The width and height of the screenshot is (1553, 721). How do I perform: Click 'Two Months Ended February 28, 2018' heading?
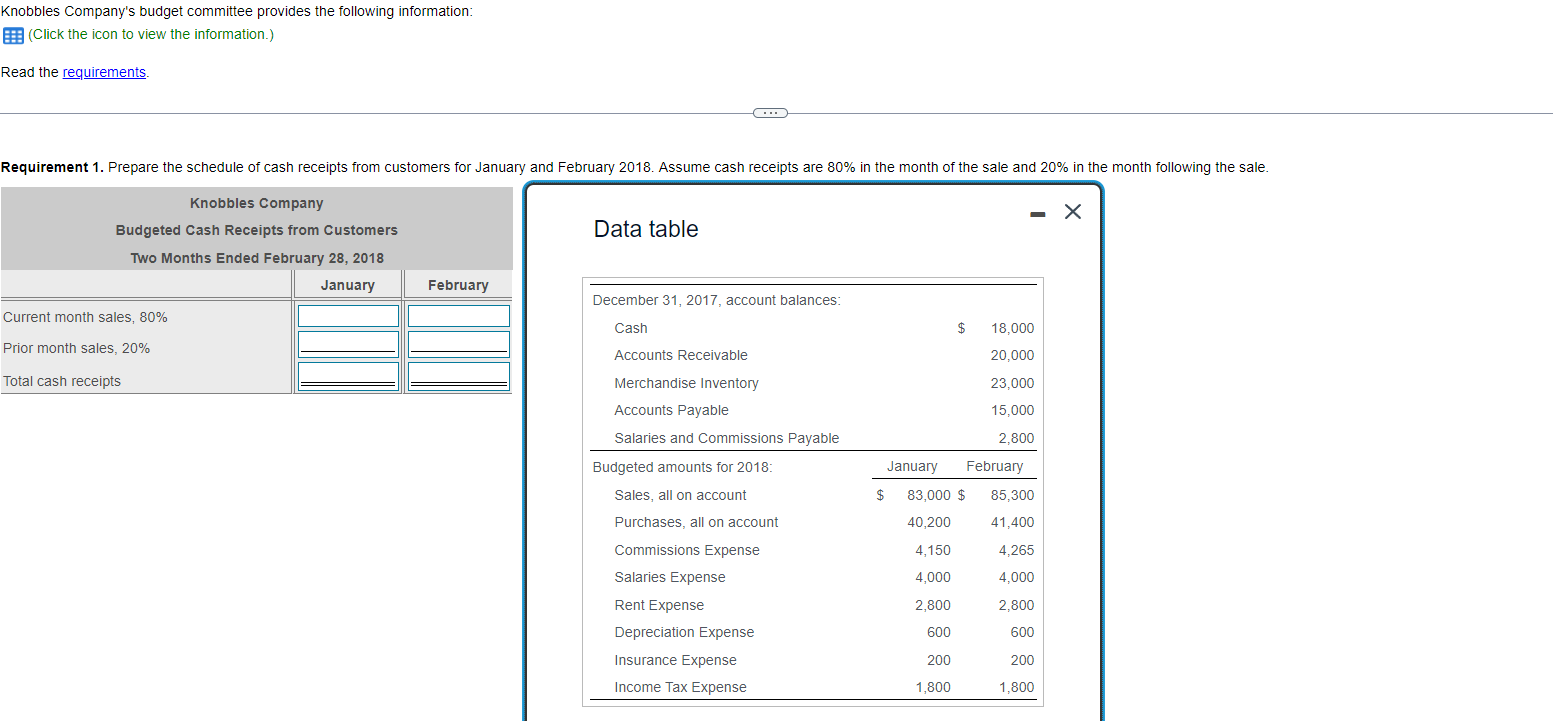pyautogui.click(x=257, y=258)
